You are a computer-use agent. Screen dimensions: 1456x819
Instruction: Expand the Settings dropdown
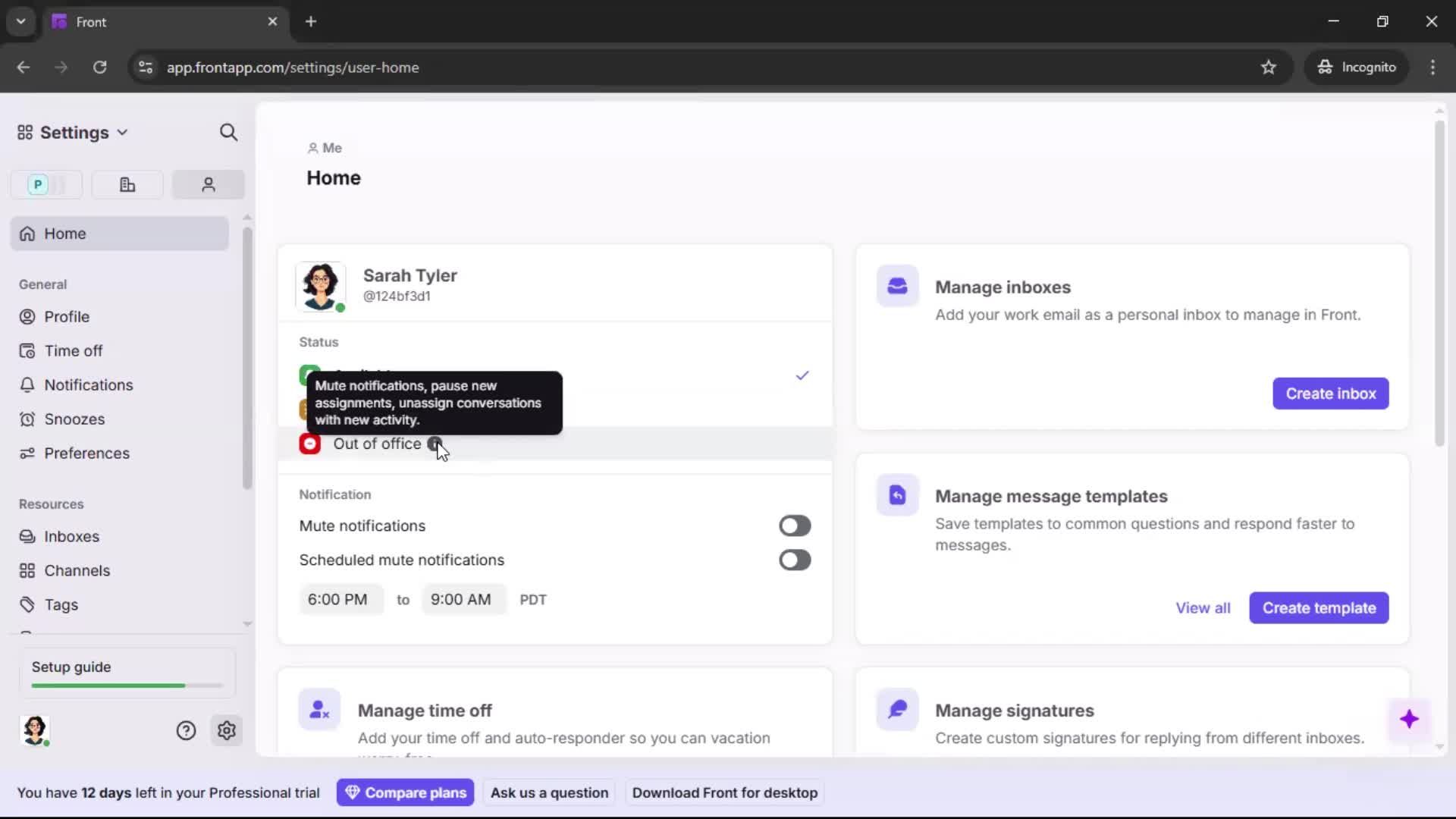coord(122,132)
